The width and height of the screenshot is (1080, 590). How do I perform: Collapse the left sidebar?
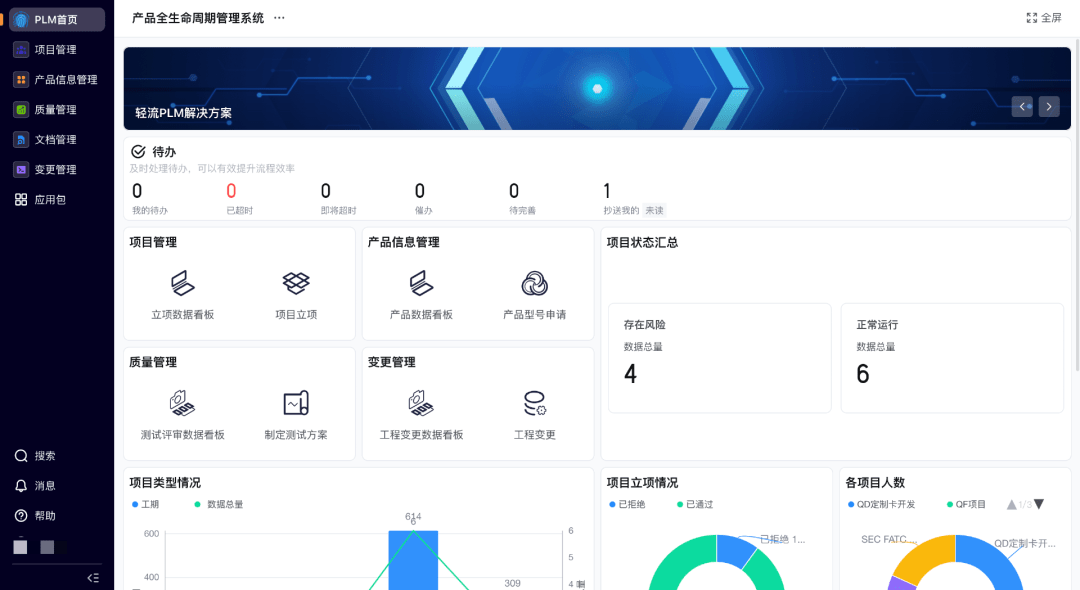pos(93,578)
